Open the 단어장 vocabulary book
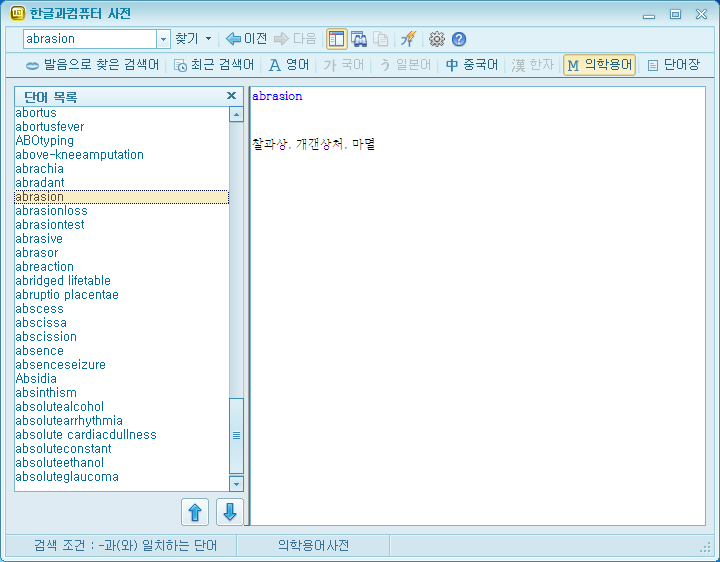Image resolution: width=720 pixels, height=562 pixels. point(673,65)
